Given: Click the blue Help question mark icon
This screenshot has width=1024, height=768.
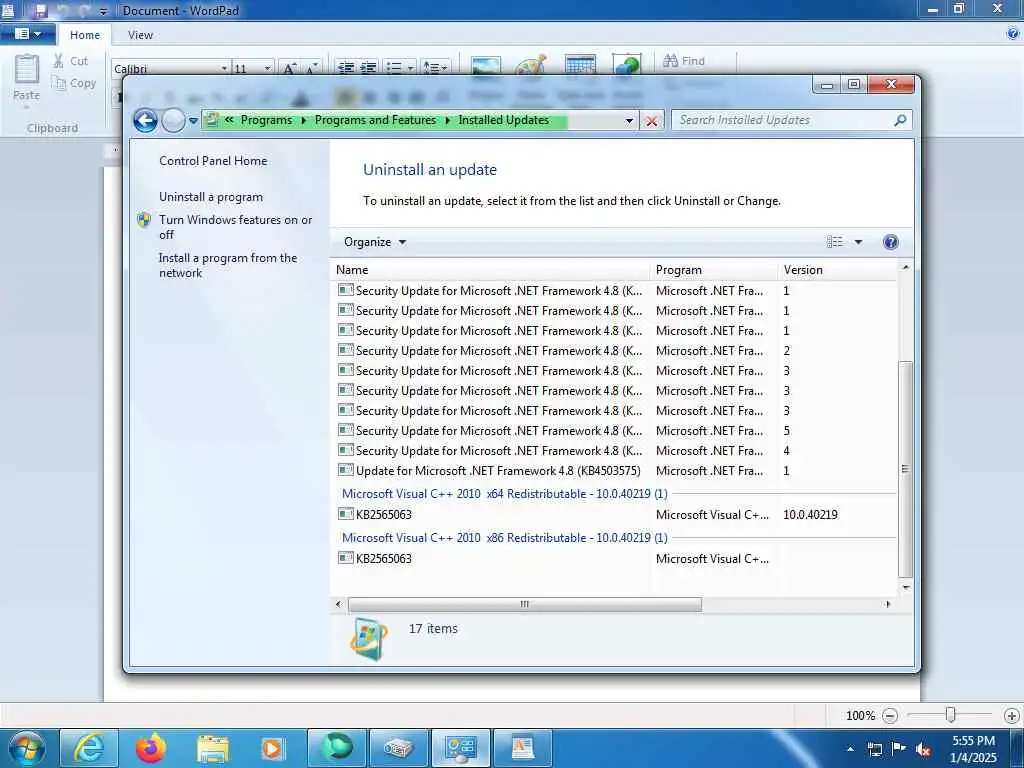Looking at the screenshot, I should pos(890,242).
